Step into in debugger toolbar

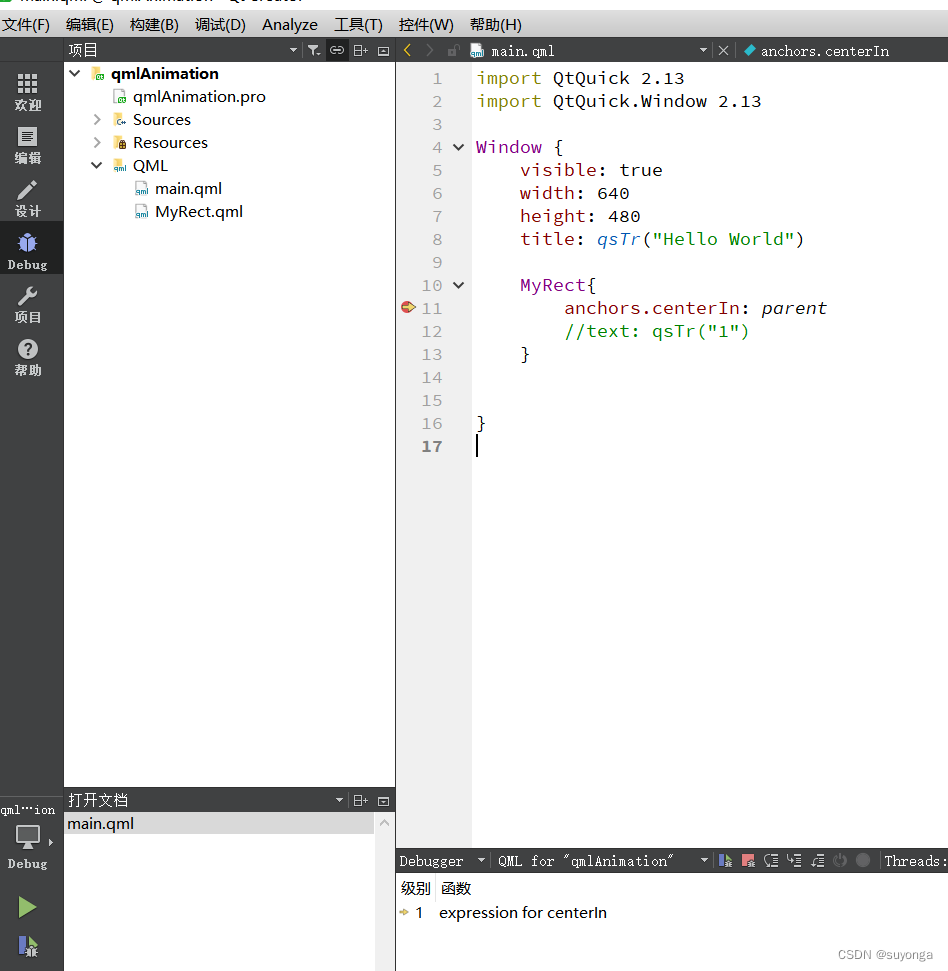pyautogui.click(x=794, y=861)
